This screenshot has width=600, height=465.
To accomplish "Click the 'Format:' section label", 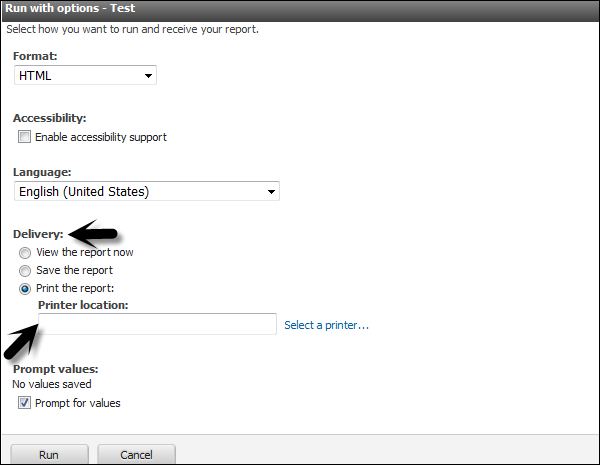I will tap(35, 56).
